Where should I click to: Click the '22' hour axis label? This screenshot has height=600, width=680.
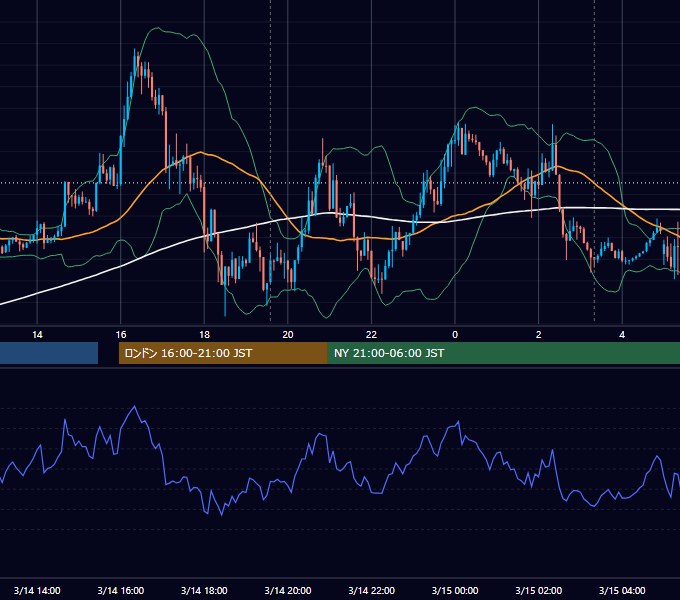tap(371, 335)
